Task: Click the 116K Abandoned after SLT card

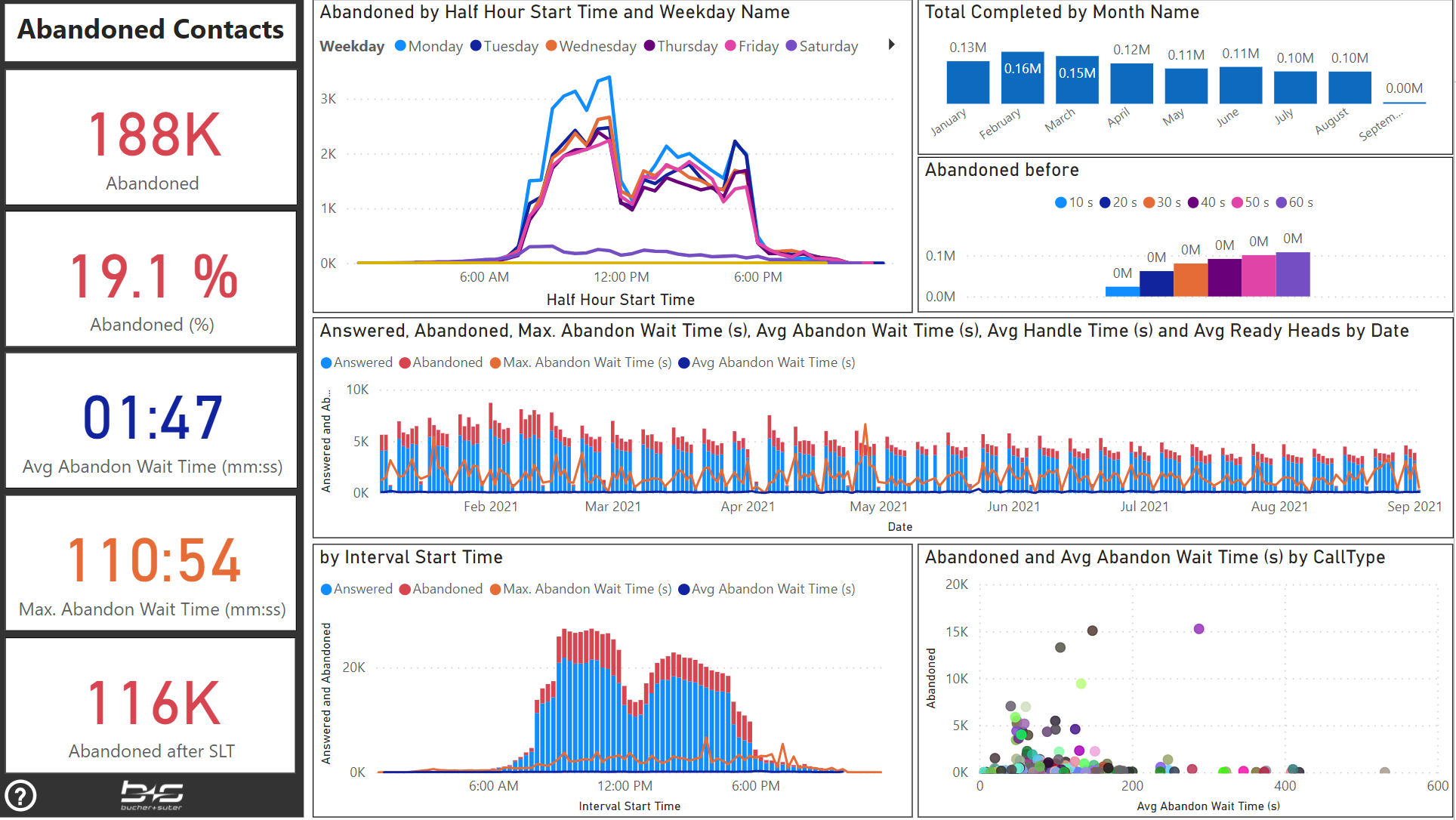Action: 151,705
